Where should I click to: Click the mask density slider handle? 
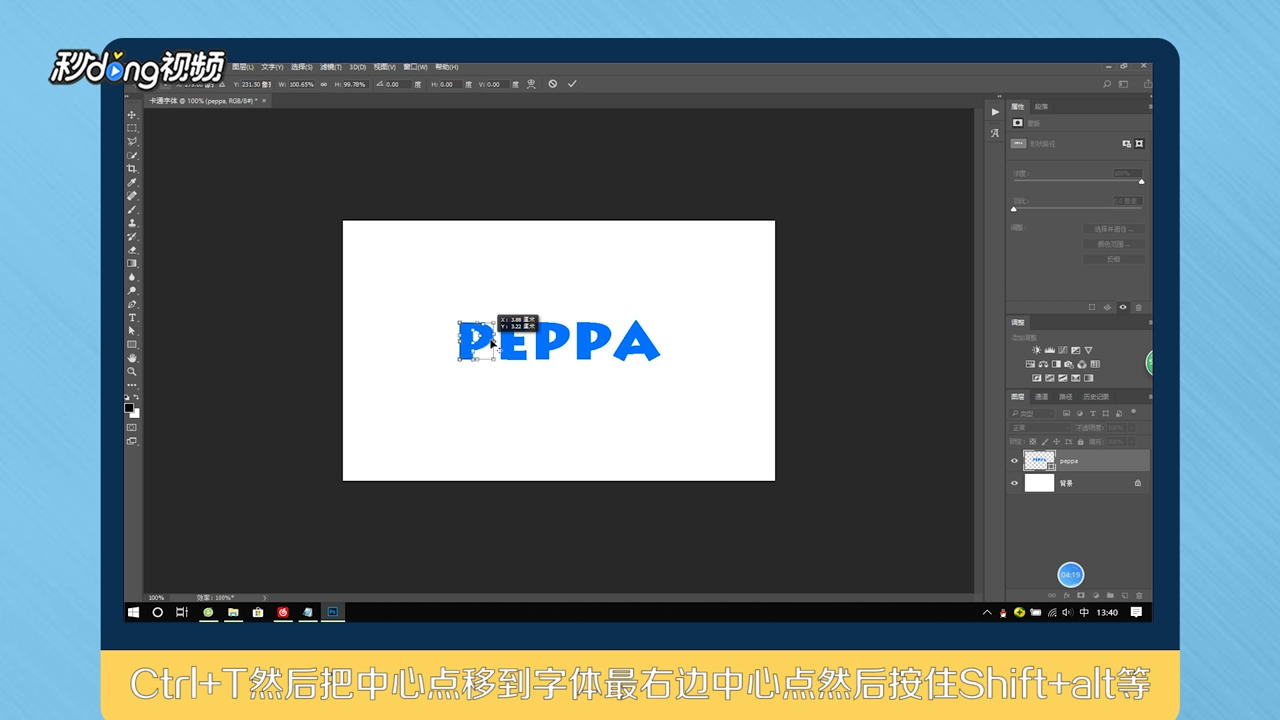(x=1141, y=181)
